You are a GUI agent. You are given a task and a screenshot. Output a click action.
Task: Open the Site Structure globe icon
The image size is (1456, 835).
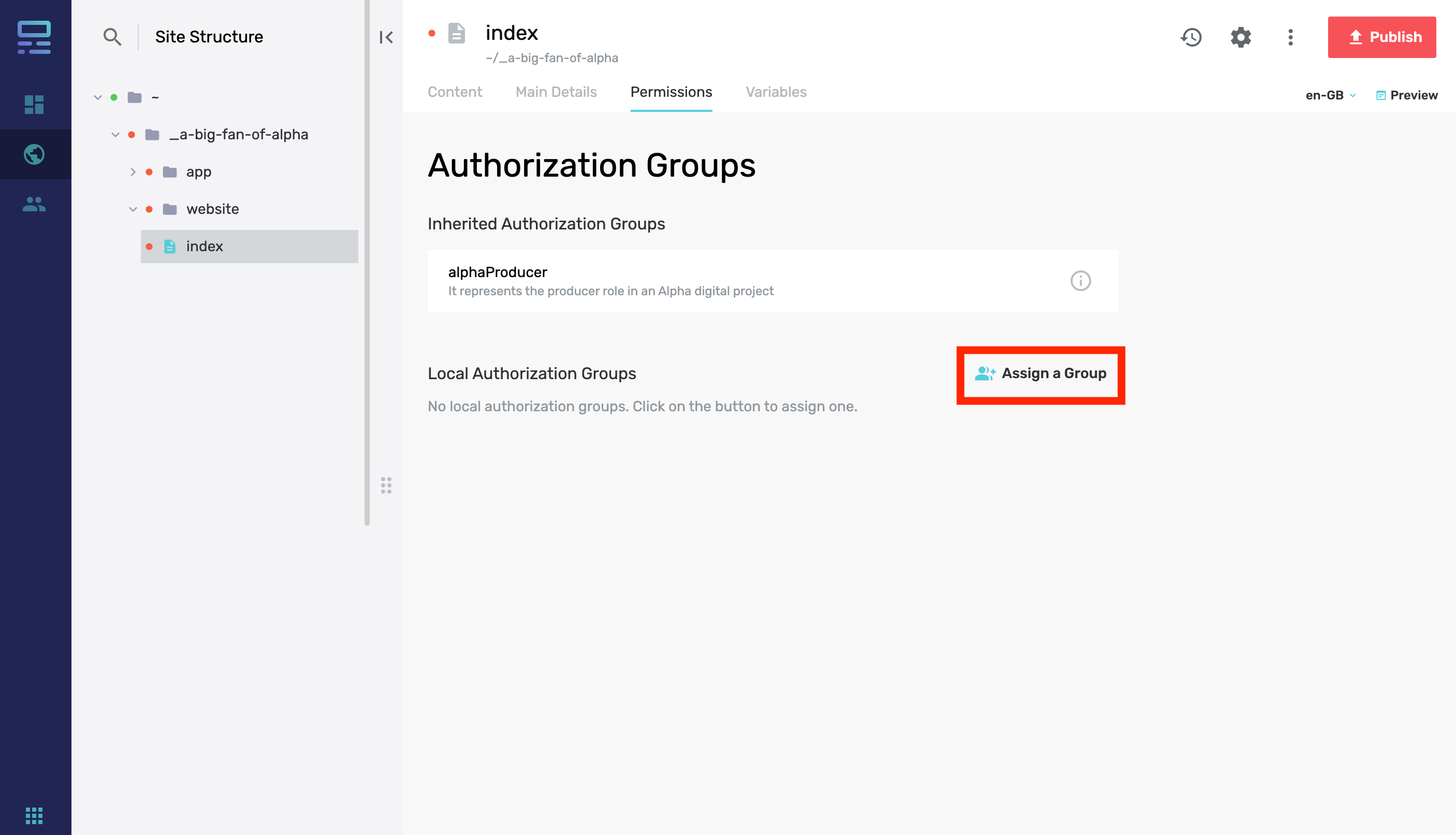(34, 154)
